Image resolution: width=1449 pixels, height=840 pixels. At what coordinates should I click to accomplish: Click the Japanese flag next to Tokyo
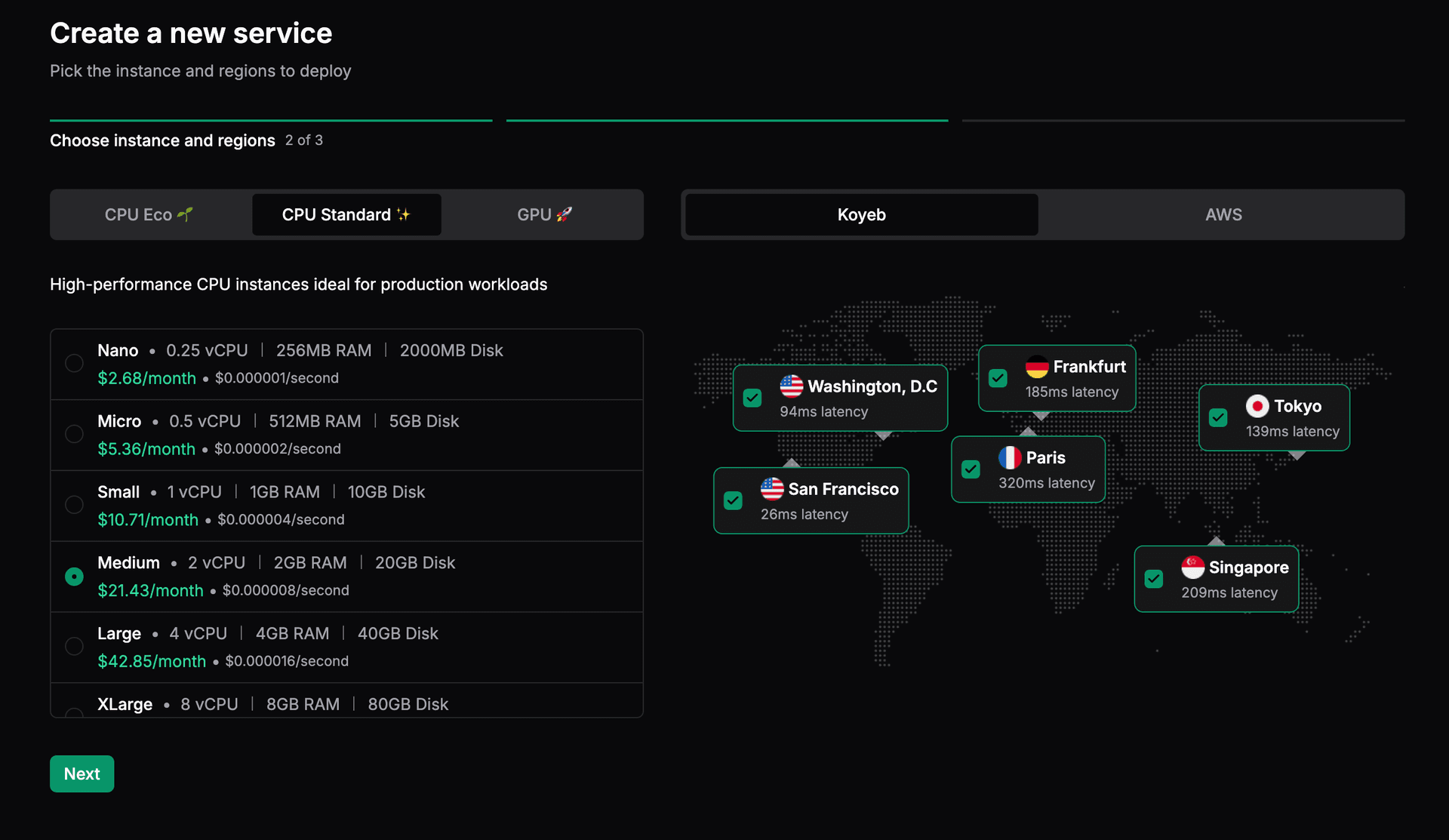tap(1257, 406)
